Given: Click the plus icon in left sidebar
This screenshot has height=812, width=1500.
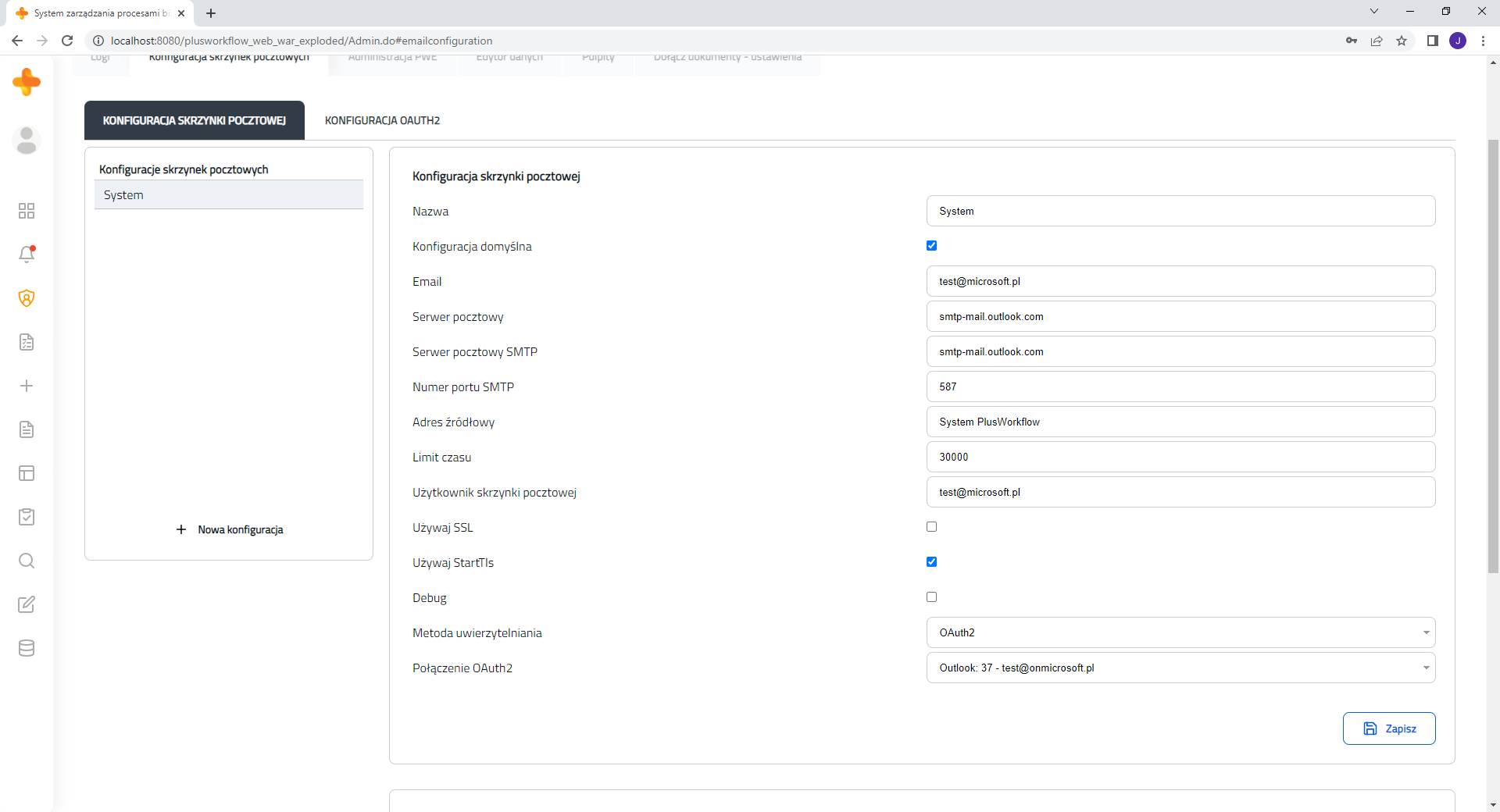Looking at the screenshot, I should [27, 386].
